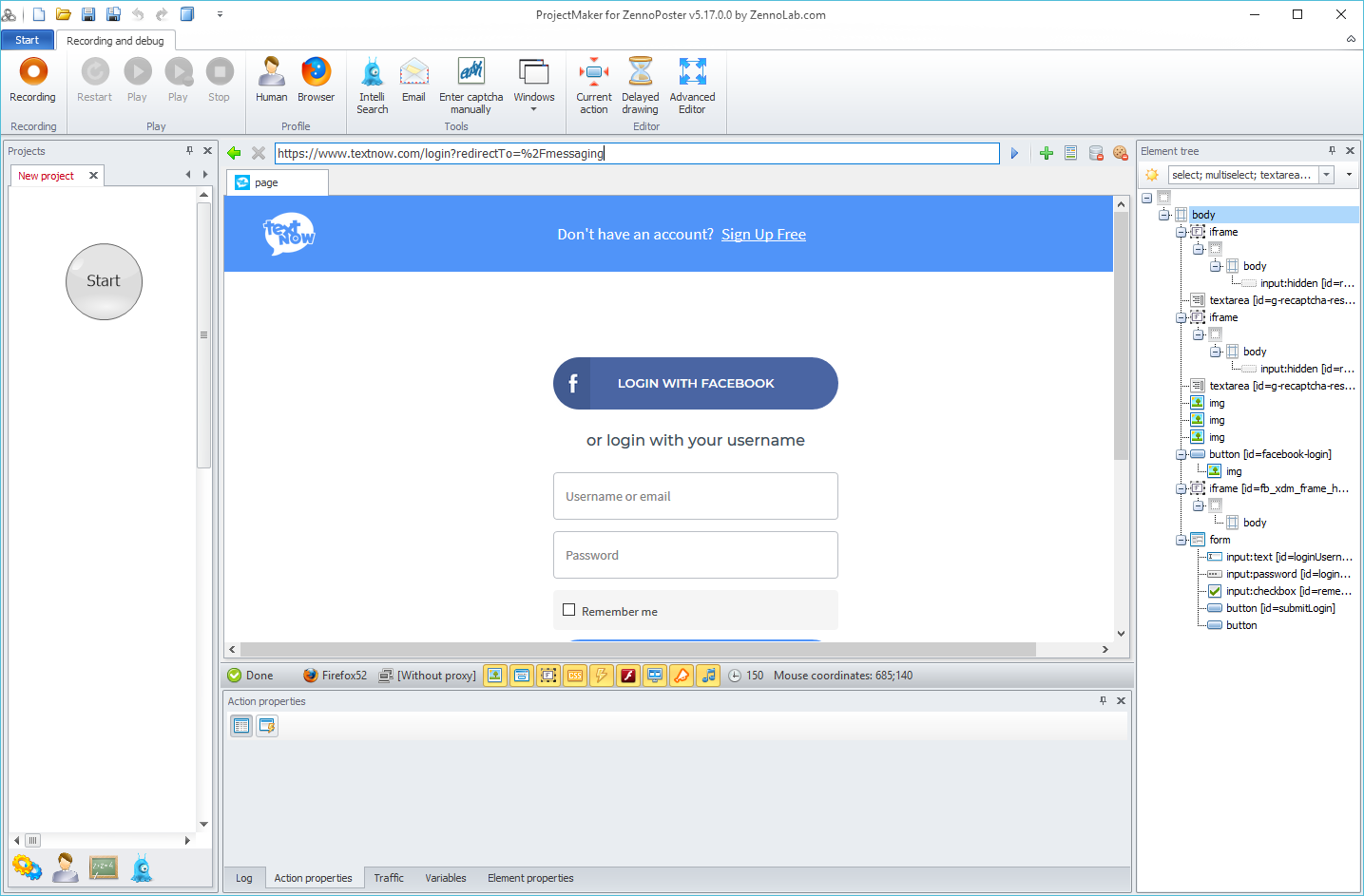The image size is (1364, 896).
Task: Pin the Element tree panel
Action: click(1332, 151)
